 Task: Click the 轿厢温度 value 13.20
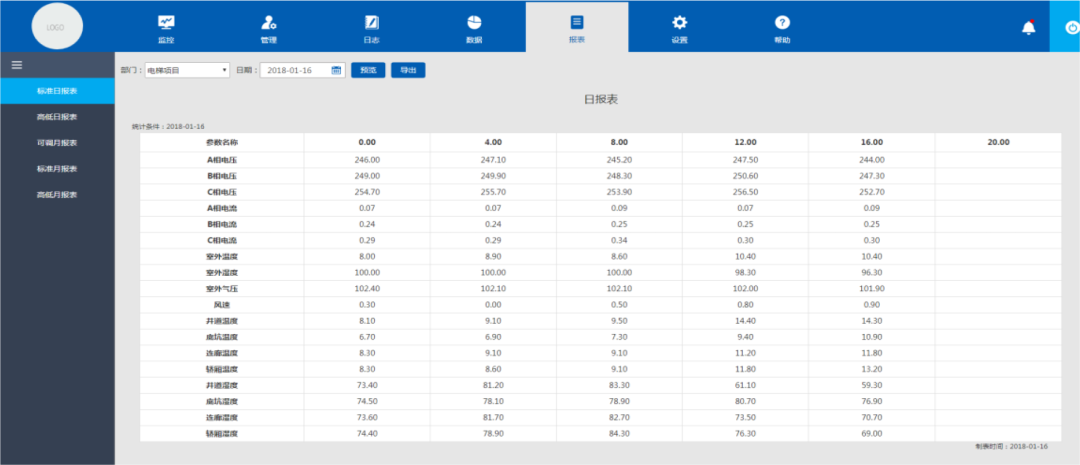pyautogui.click(x=871, y=369)
